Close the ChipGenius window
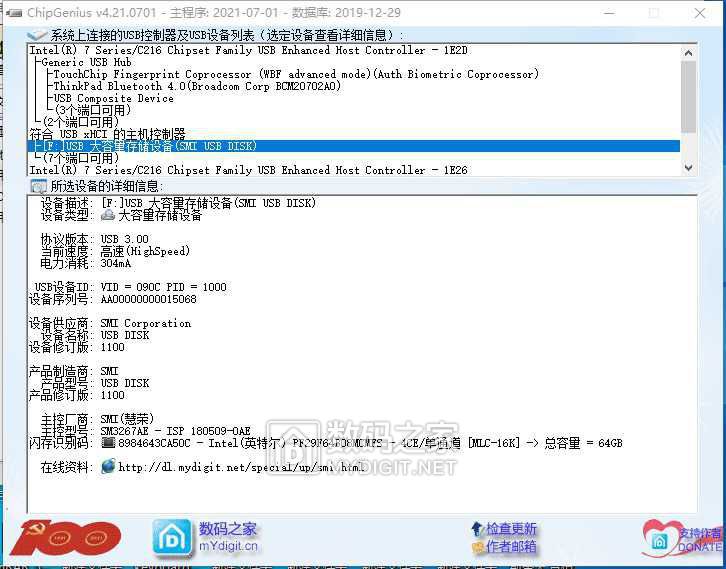Image resolution: width=726 pixels, height=569 pixels. tap(700, 13)
